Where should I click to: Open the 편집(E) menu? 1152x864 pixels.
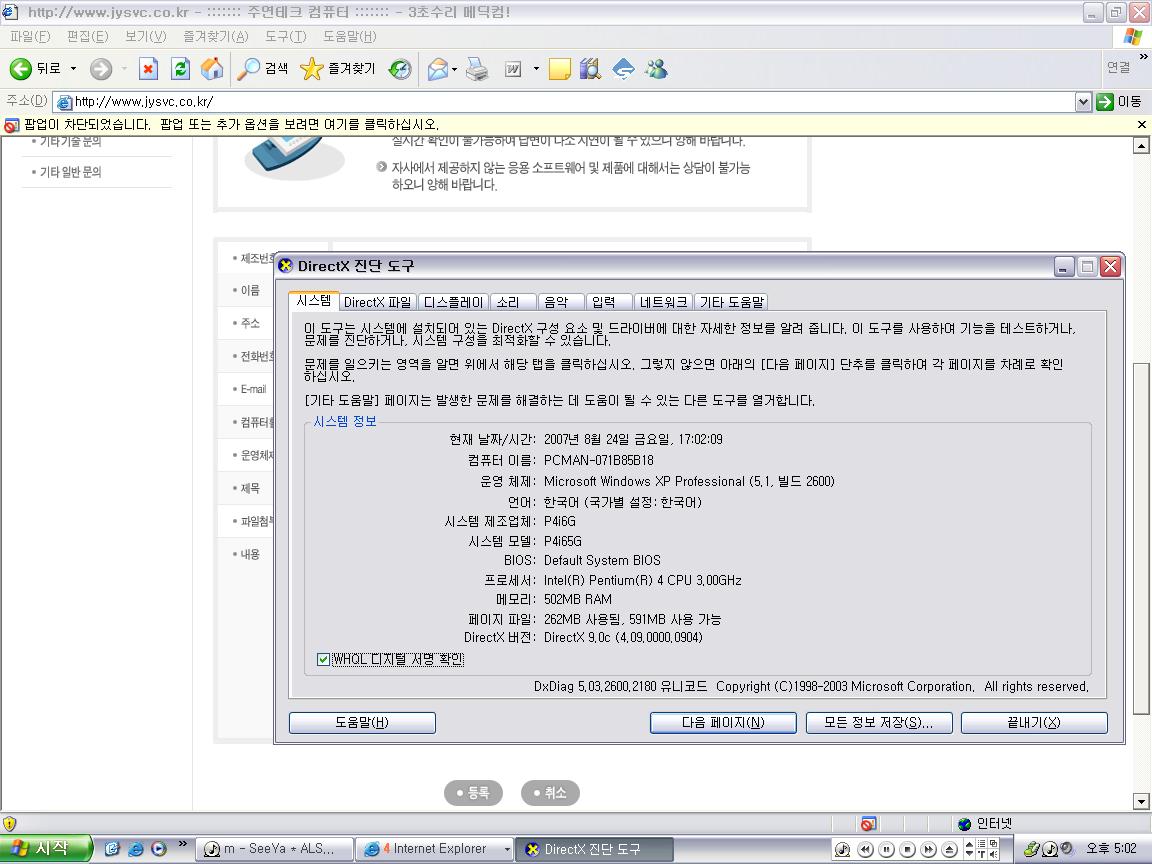point(87,37)
